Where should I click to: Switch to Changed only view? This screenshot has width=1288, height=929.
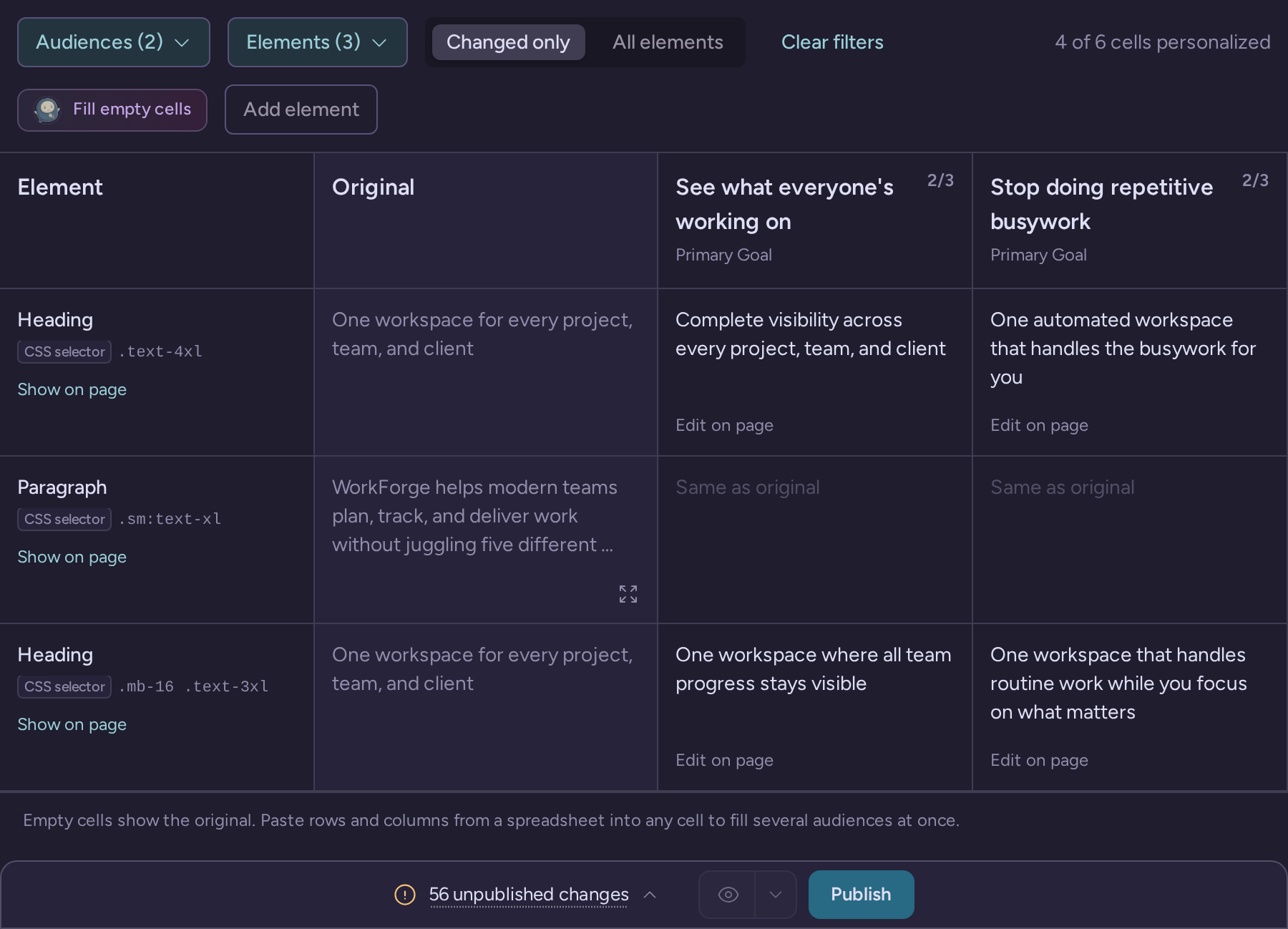pos(509,42)
